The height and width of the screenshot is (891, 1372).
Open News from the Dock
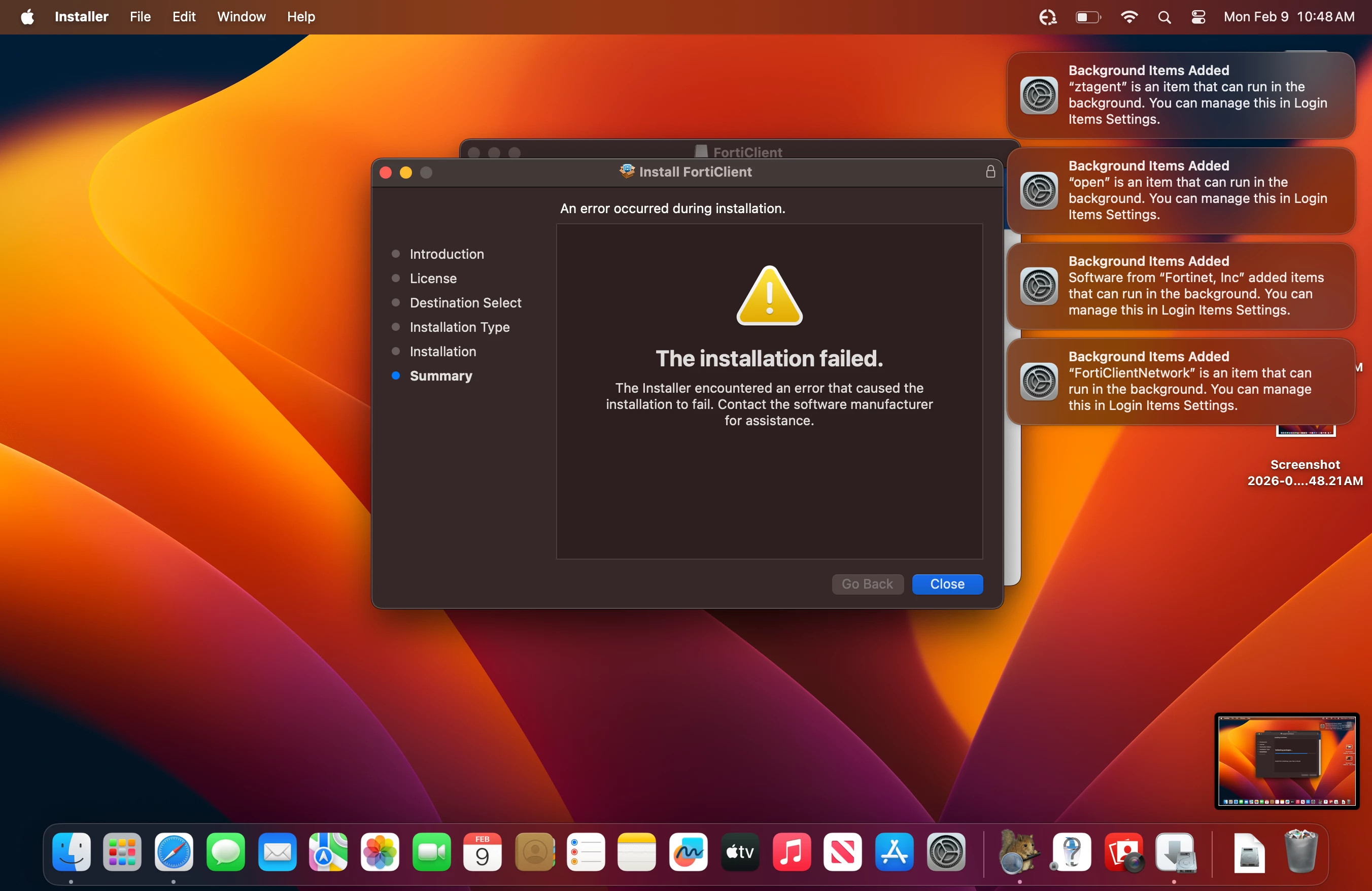click(x=843, y=852)
